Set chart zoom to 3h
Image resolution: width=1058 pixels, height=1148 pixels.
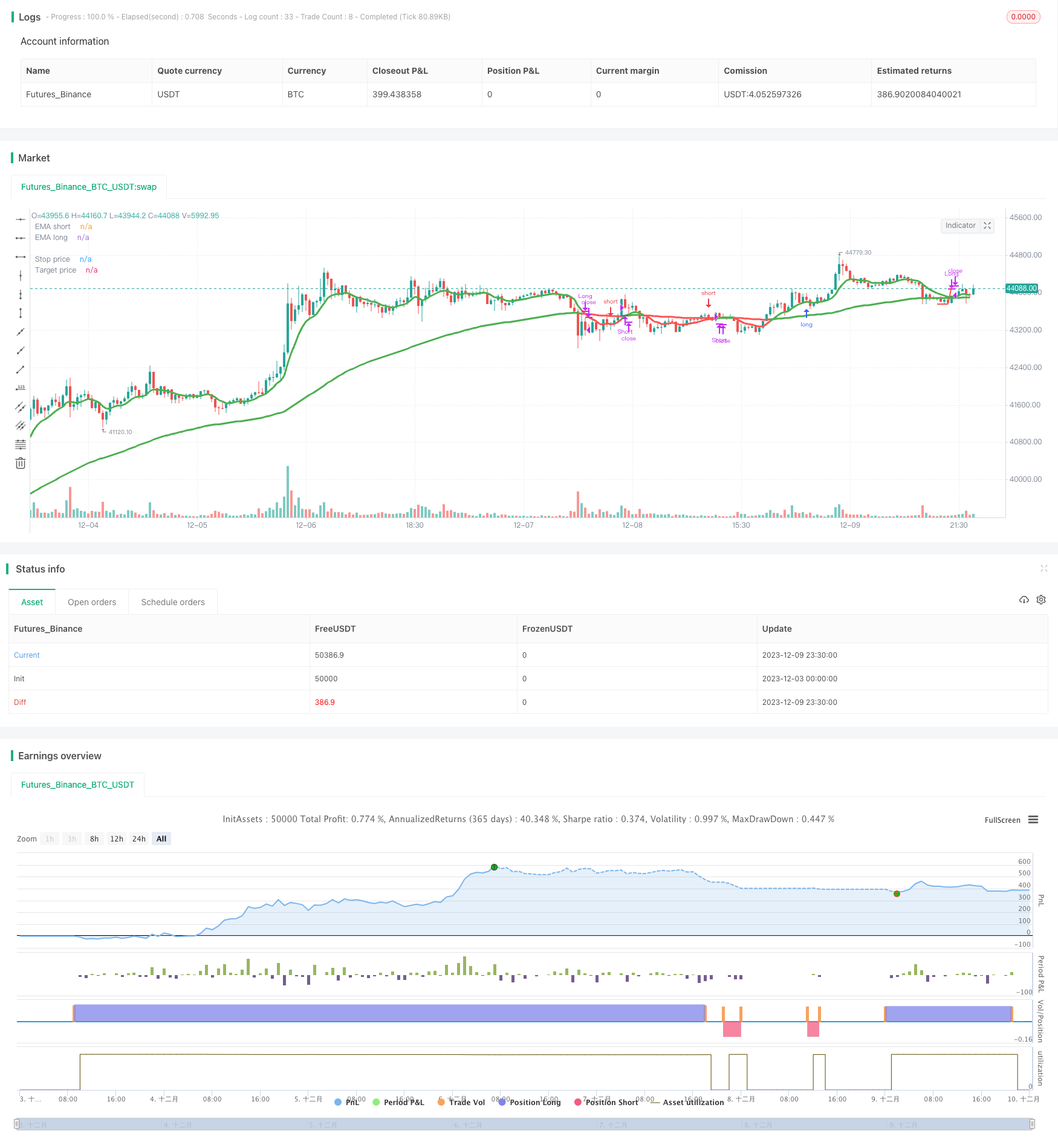72,838
